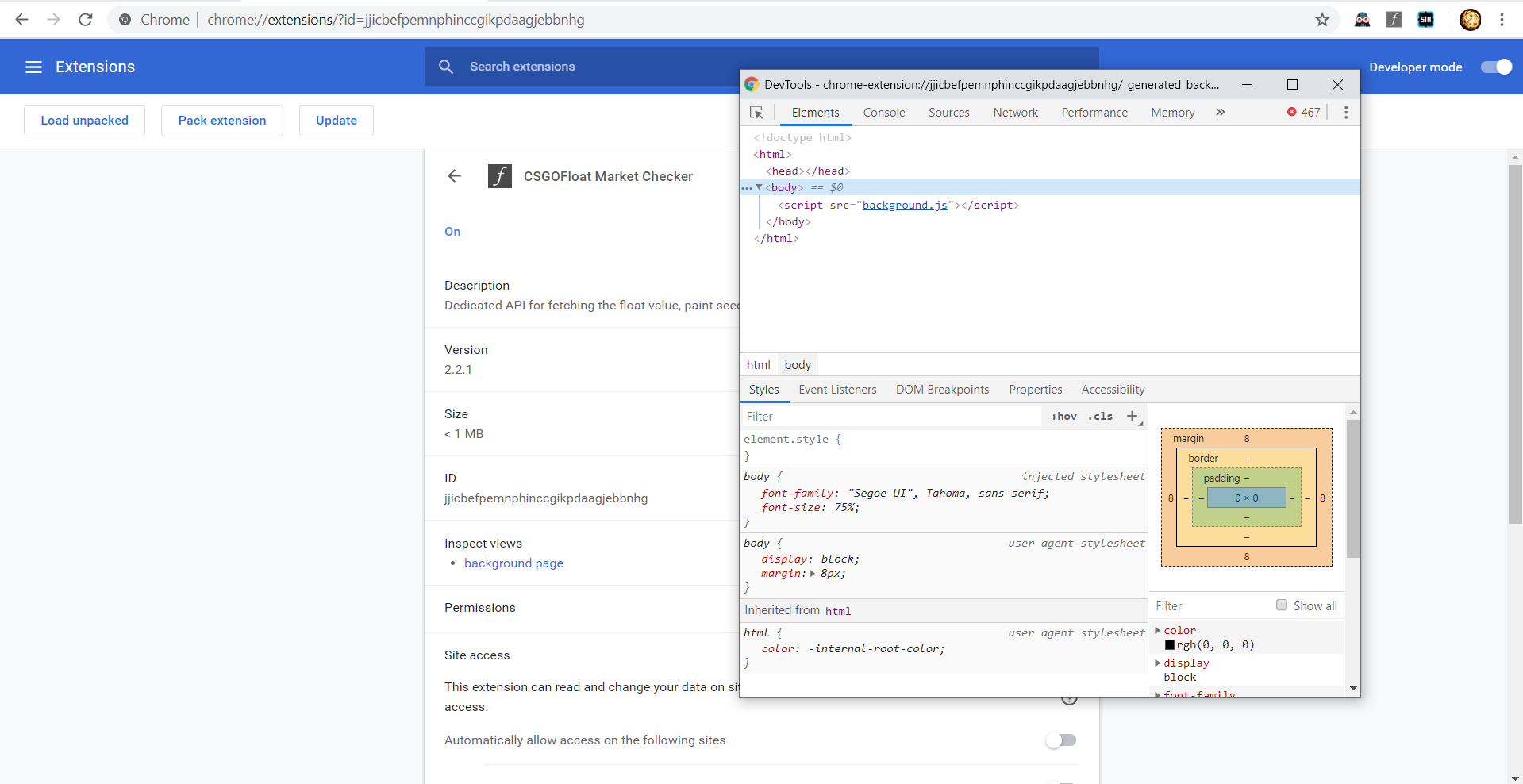Open the DevTools customize menu

tap(1345, 112)
